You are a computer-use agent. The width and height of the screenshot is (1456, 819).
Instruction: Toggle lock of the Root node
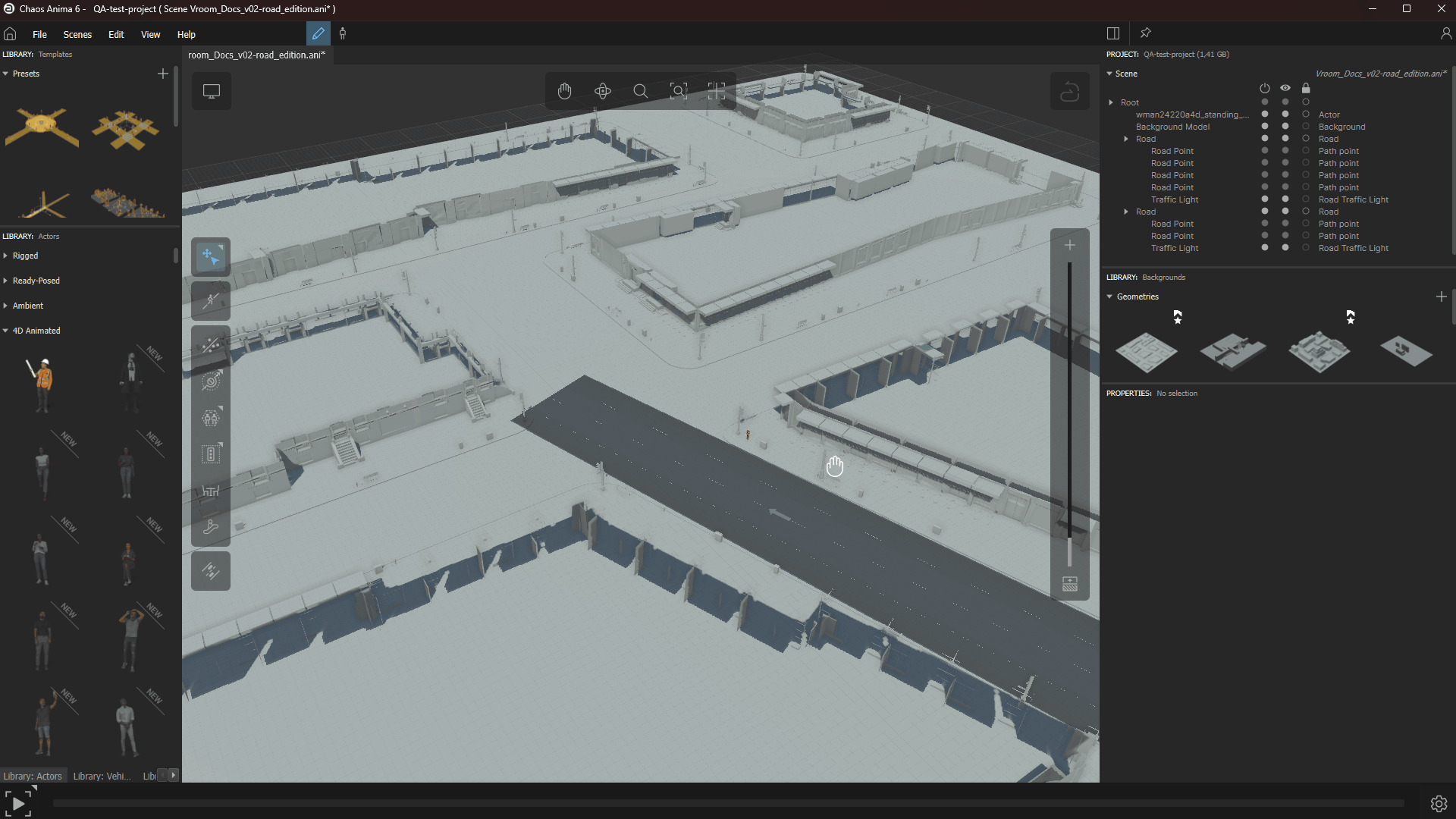tap(1306, 102)
